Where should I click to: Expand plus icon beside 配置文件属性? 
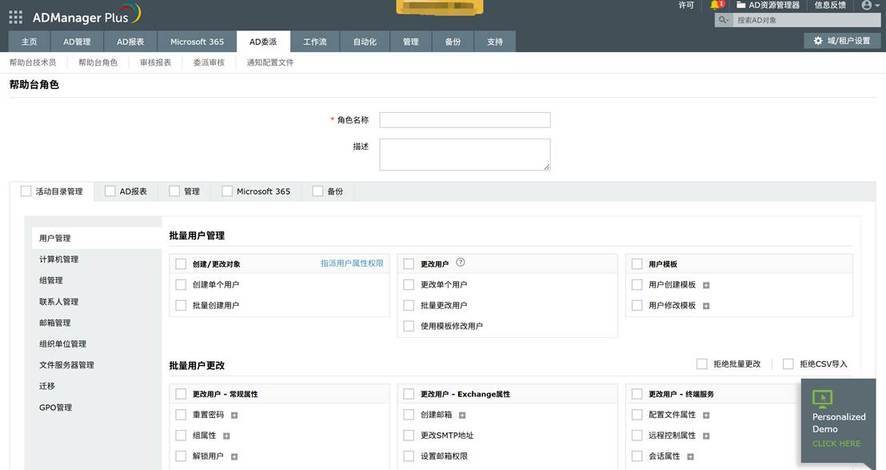coord(706,415)
